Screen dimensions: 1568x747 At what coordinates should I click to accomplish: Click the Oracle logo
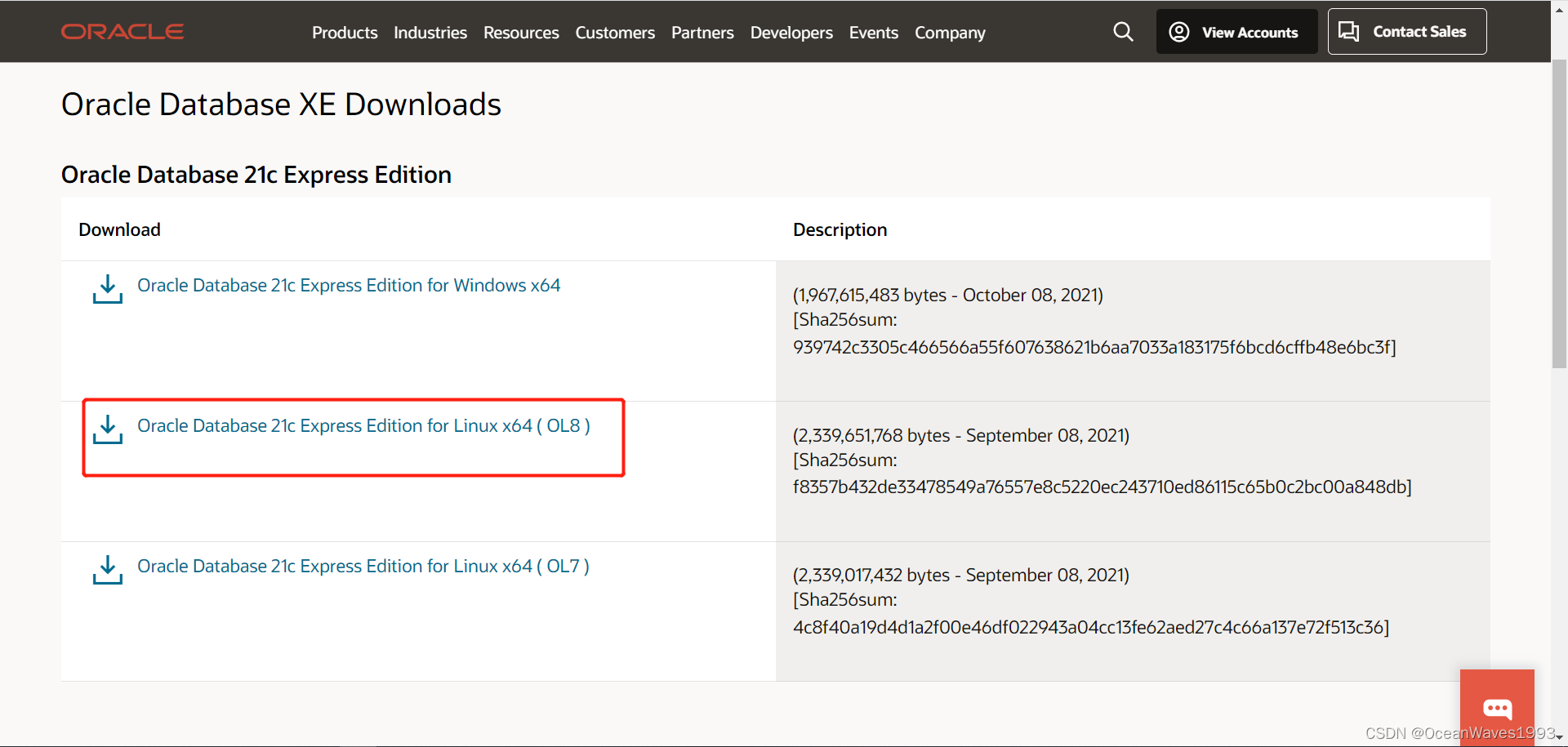(x=122, y=32)
